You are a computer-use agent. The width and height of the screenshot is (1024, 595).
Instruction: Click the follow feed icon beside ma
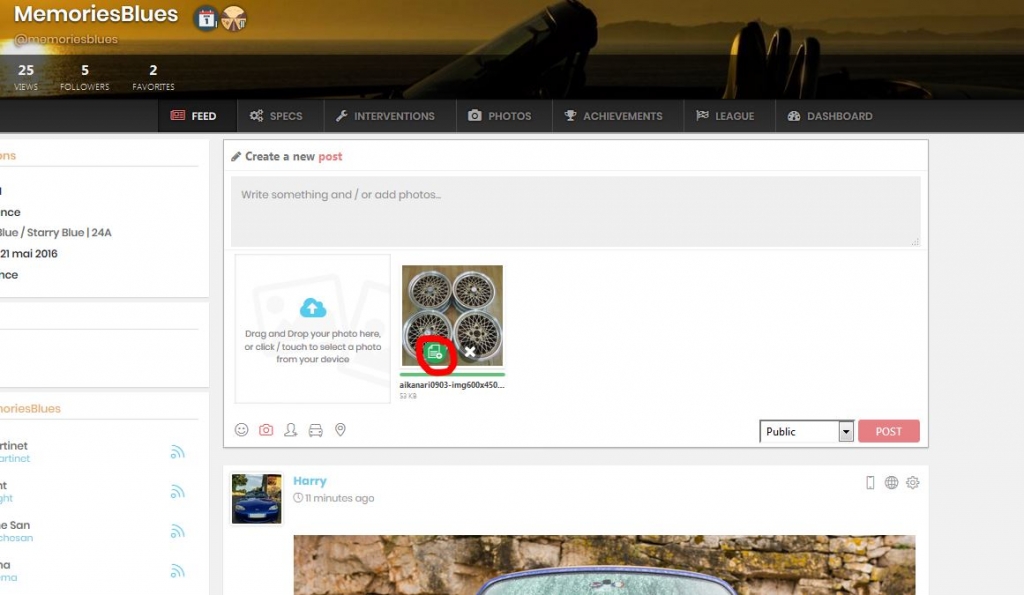(177, 571)
